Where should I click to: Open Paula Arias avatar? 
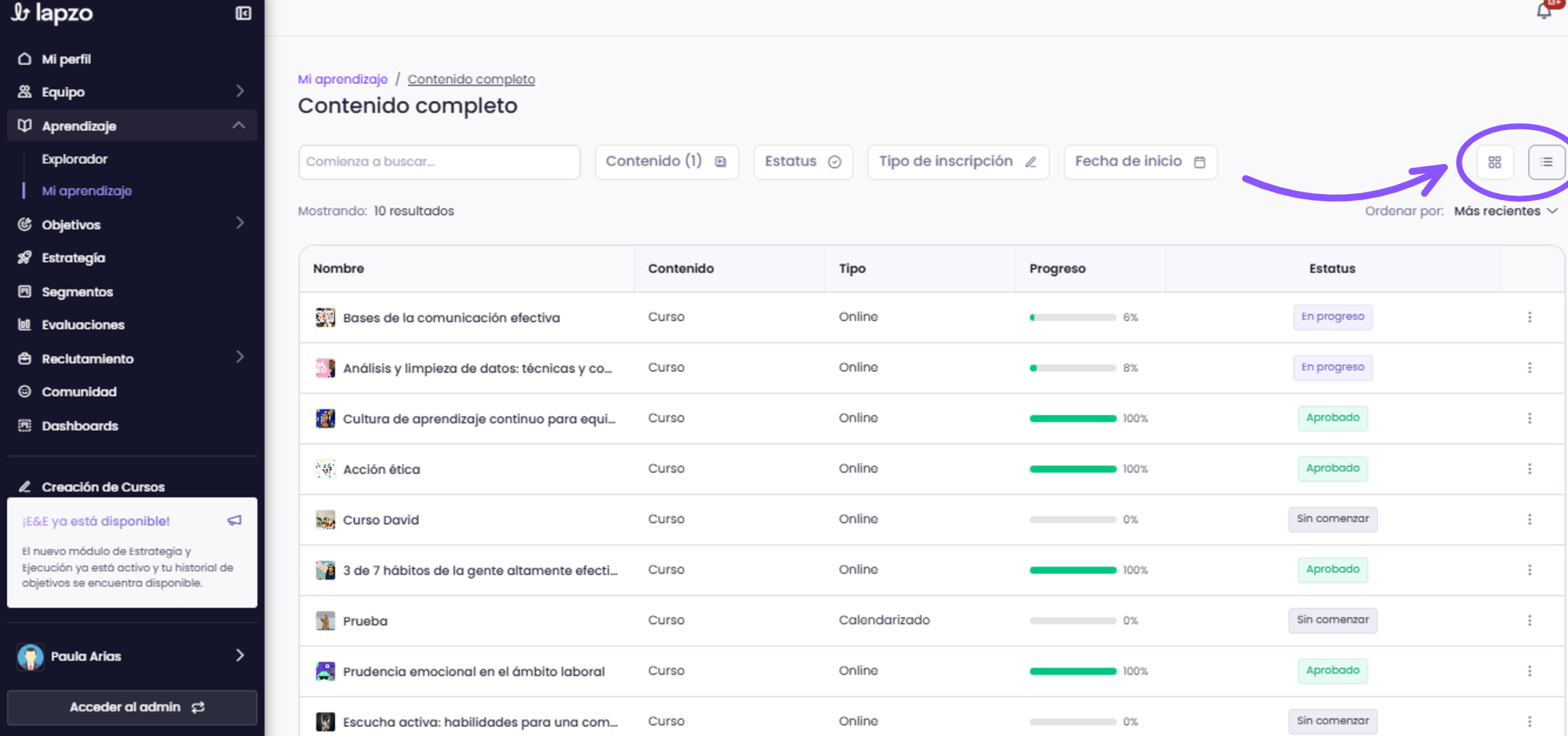[x=30, y=656]
